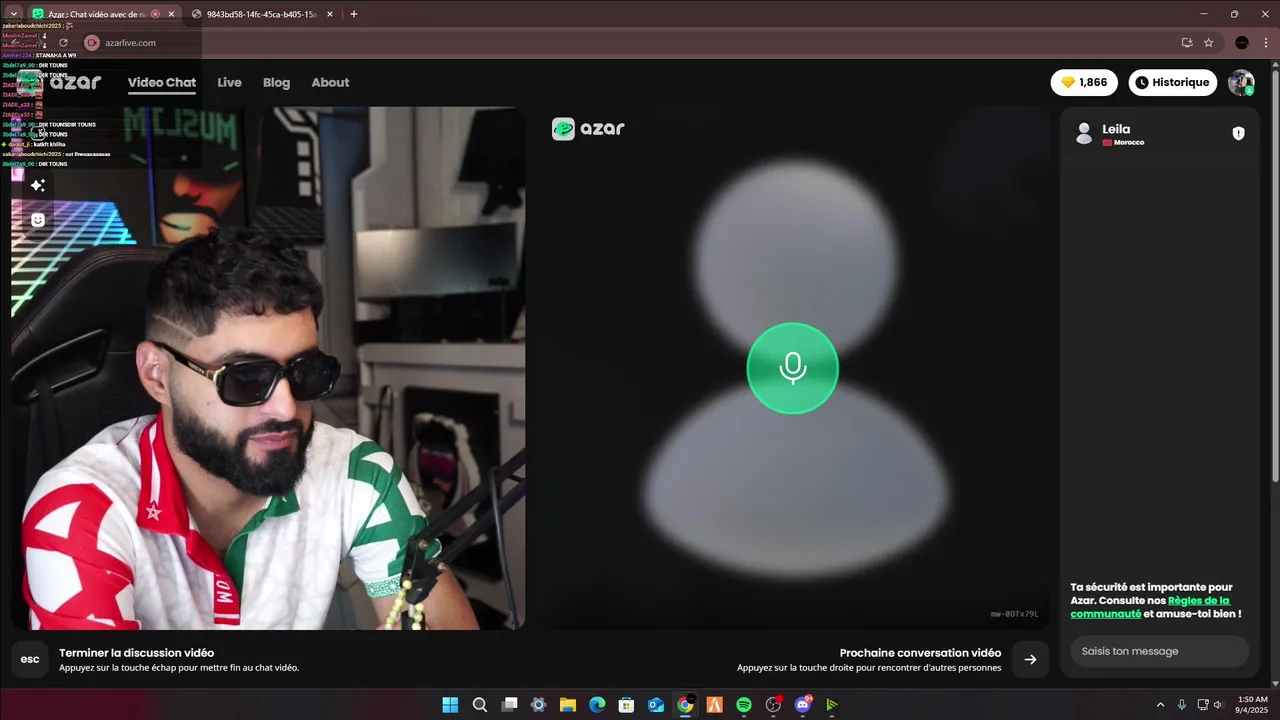Screen dimensions: 1280x720
Task: Reload the page with refresh icon
Action: click(x=63, y=43)
